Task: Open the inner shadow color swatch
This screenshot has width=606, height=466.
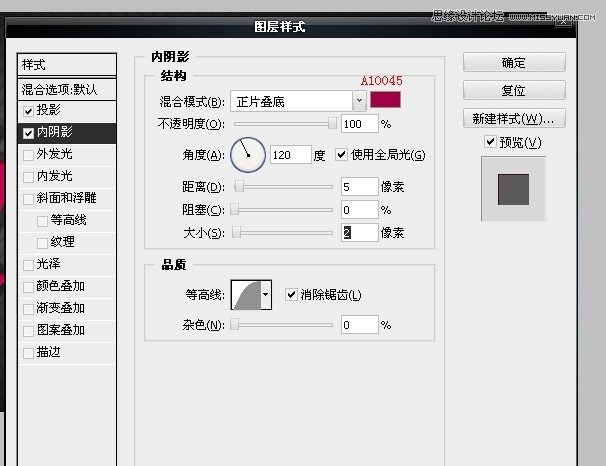Action: (385, 100)
